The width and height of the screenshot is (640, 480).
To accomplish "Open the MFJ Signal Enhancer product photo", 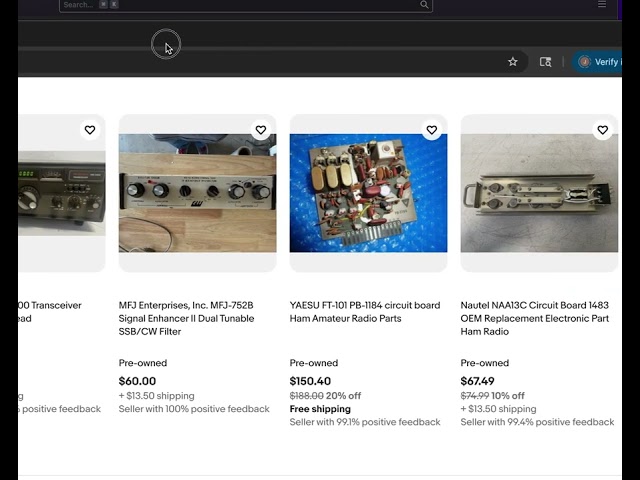I will (198, 193).
